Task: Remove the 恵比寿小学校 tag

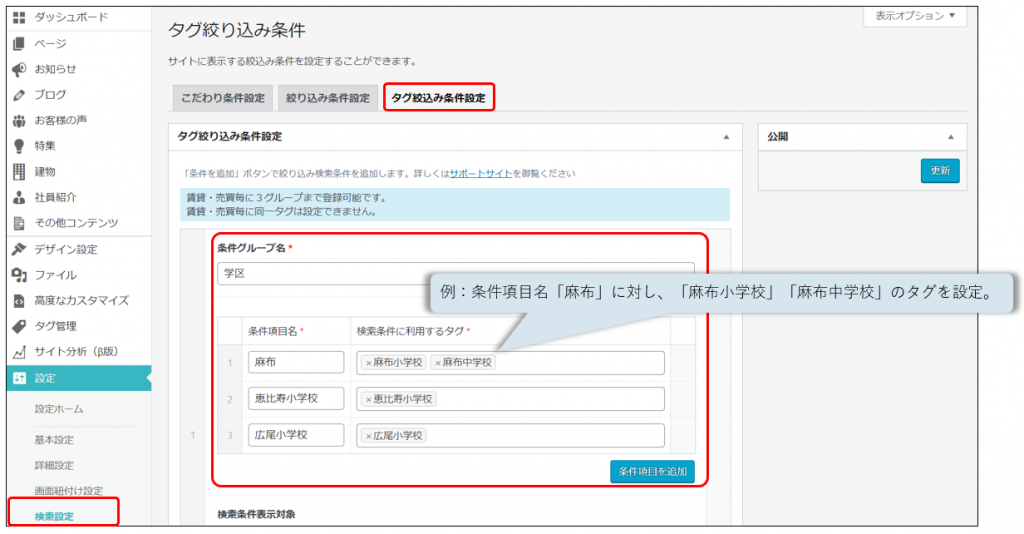Action: coord(368,399)
